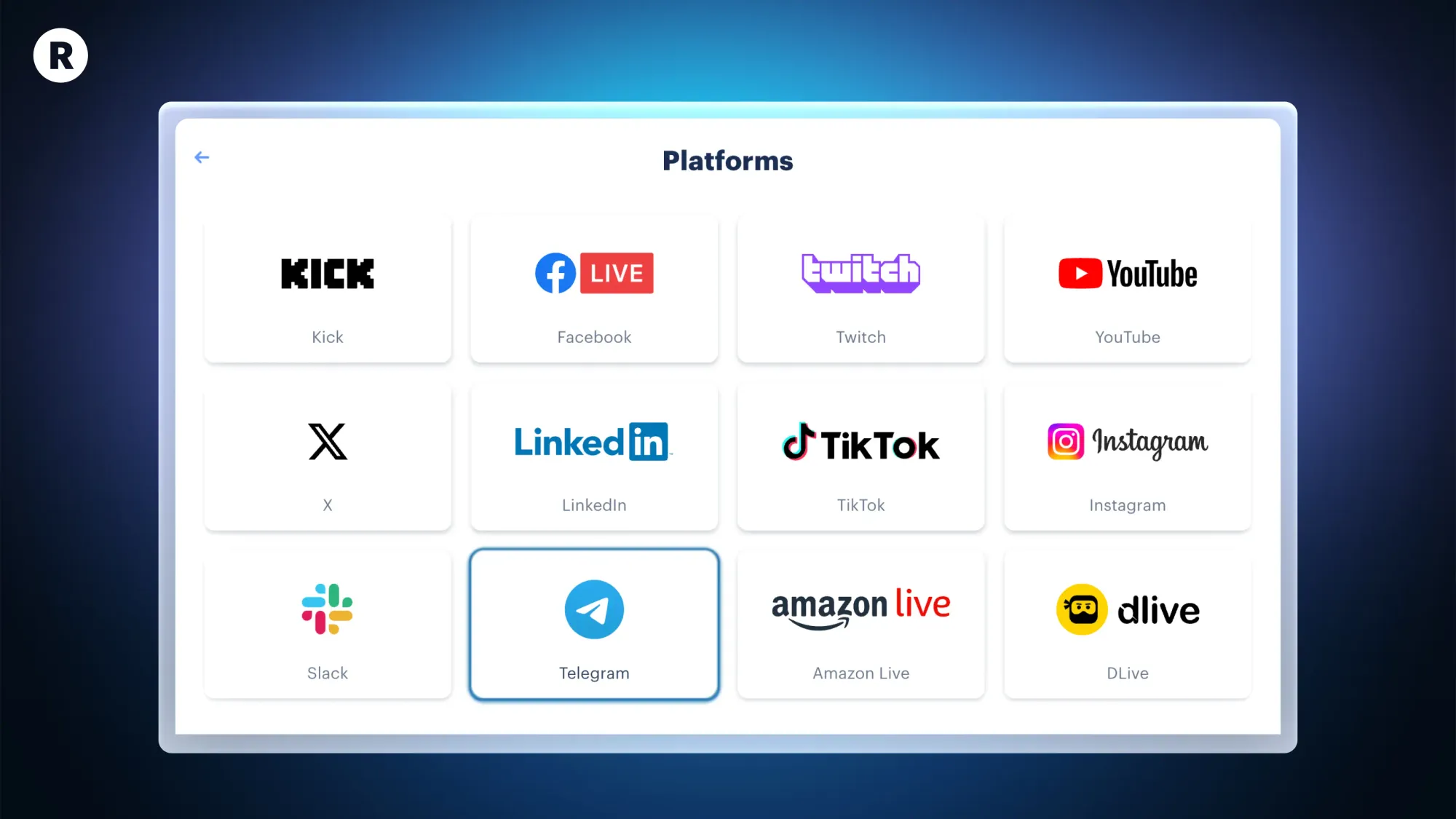The image size is (1456, 819).
Task: Toggle the LinkedIn platform selection
Action: click(594, 456)
